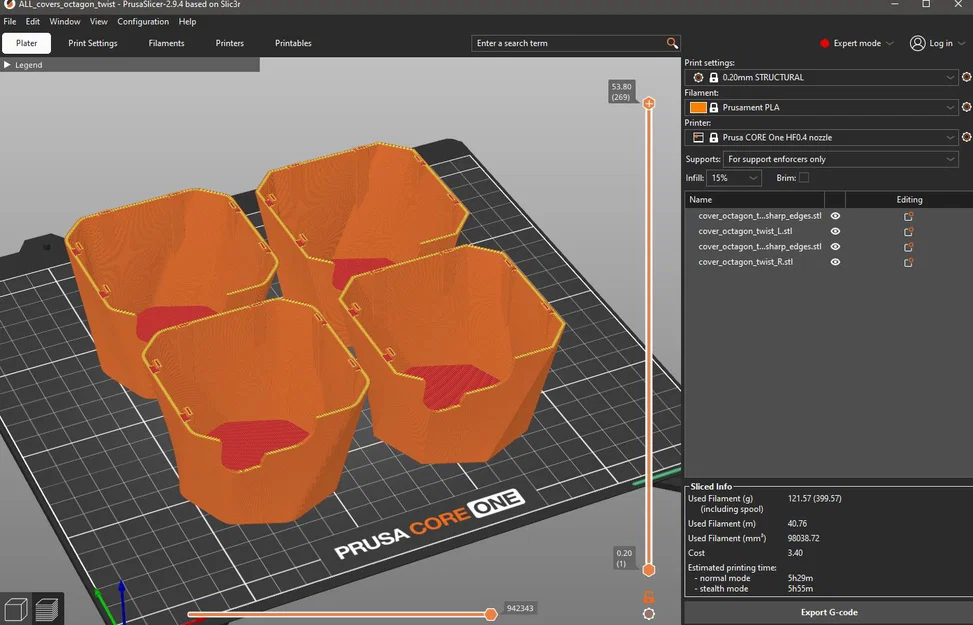Viewport: 973px width, 625px height.
Task: Open the Print settings preset dropdown
Action: click(x=821, y=78)
